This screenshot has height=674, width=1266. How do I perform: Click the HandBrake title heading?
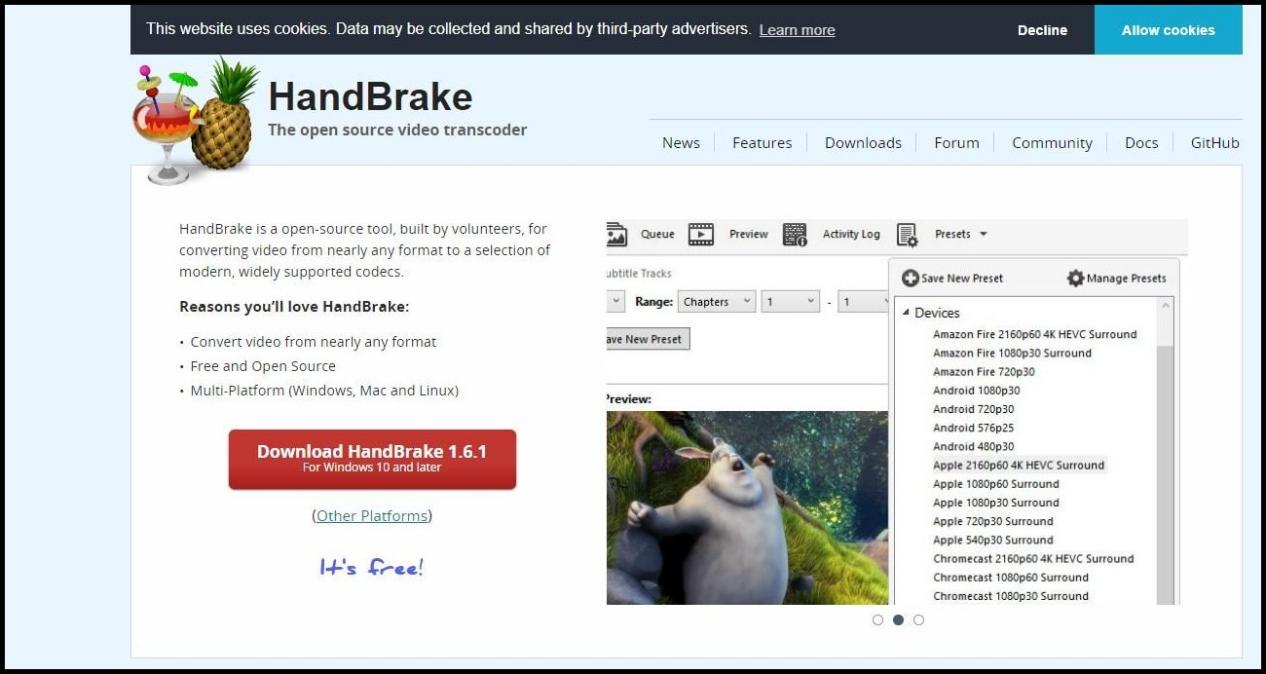370,97
